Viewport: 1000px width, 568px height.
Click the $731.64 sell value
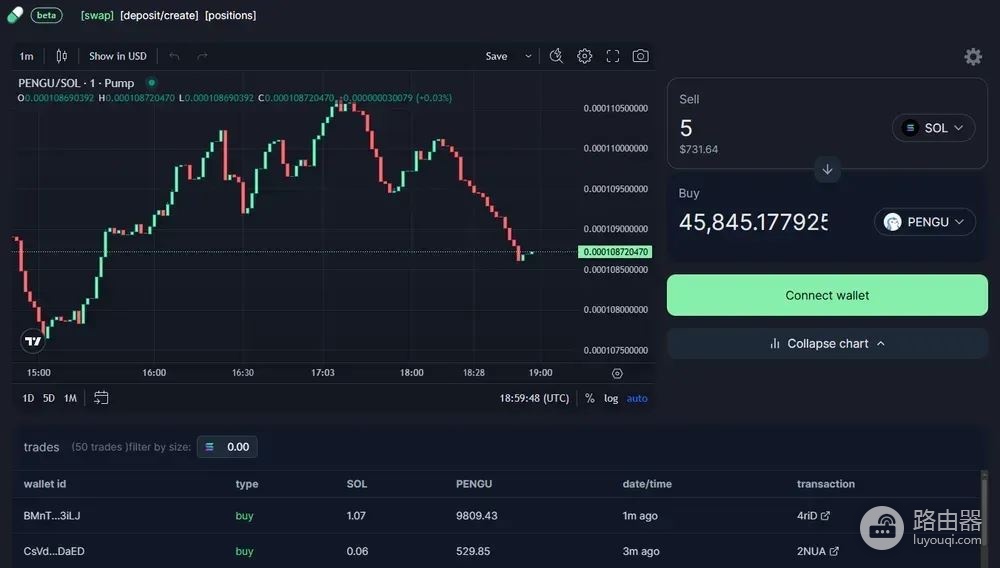coord(698,149)
